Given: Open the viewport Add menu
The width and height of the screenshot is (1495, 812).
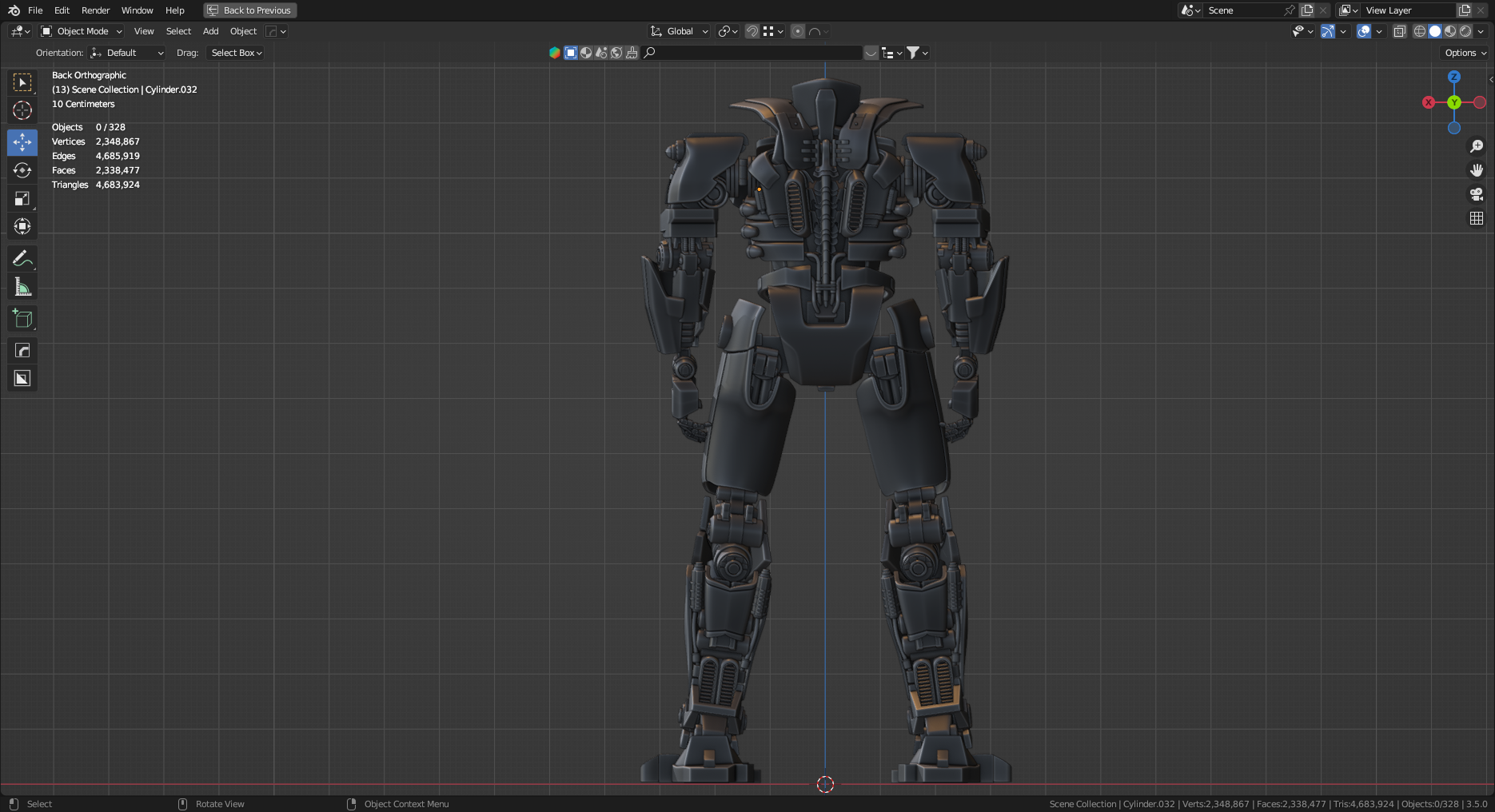Looking at the screenshot, I should click(x=210, y=31).
